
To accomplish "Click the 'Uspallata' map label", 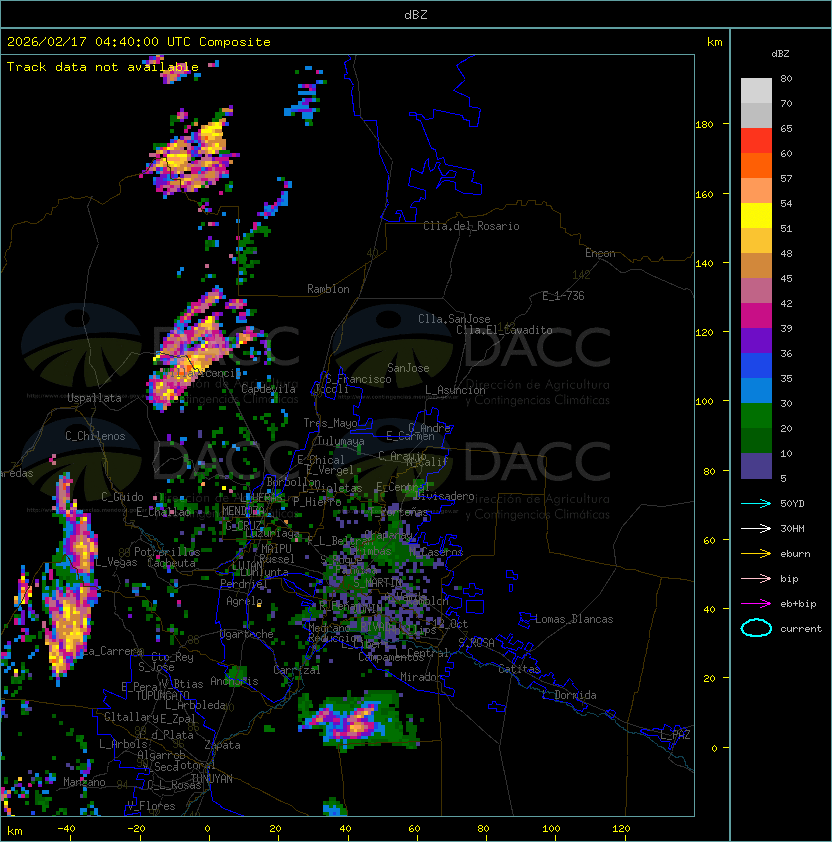I will (94, 398).
